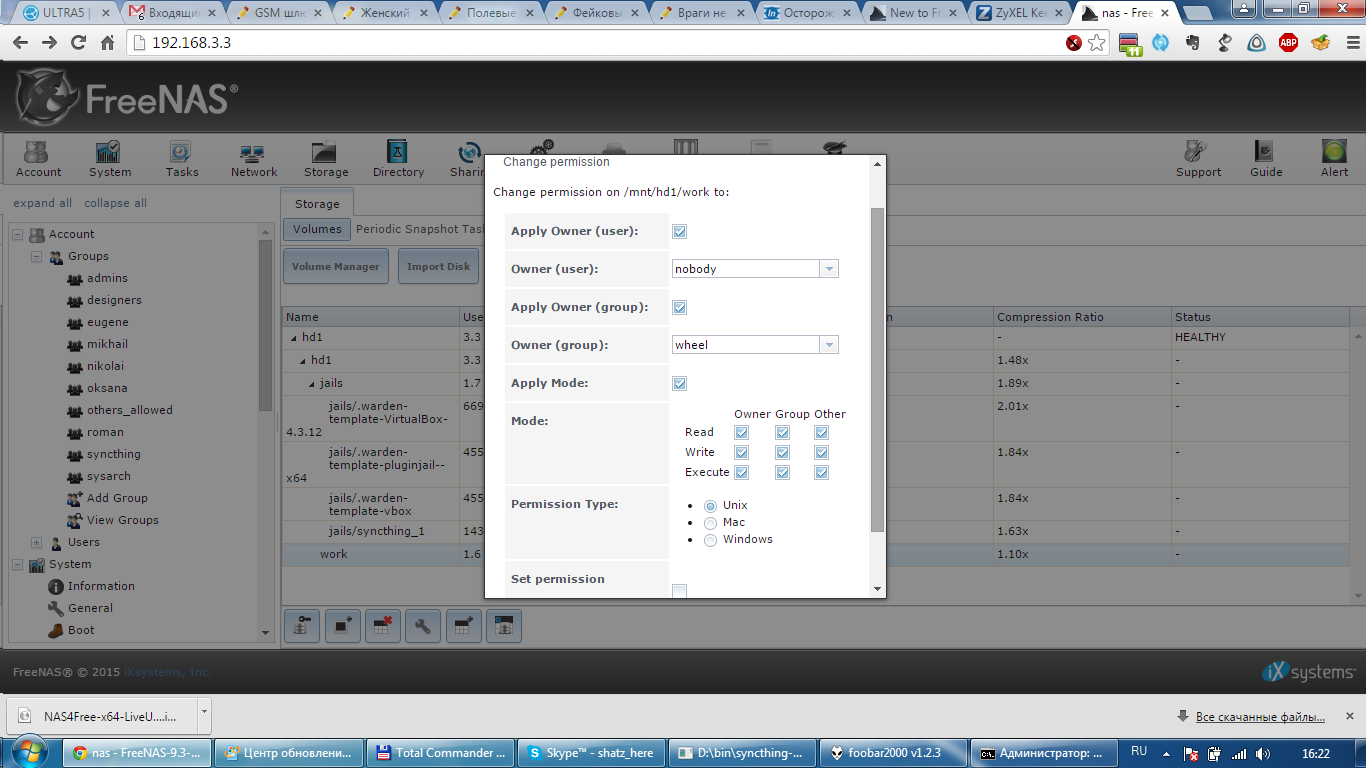Viewport: 1366px width, 768px height.
Task: Open the Network toolbar icon
Action: [254, 158]
